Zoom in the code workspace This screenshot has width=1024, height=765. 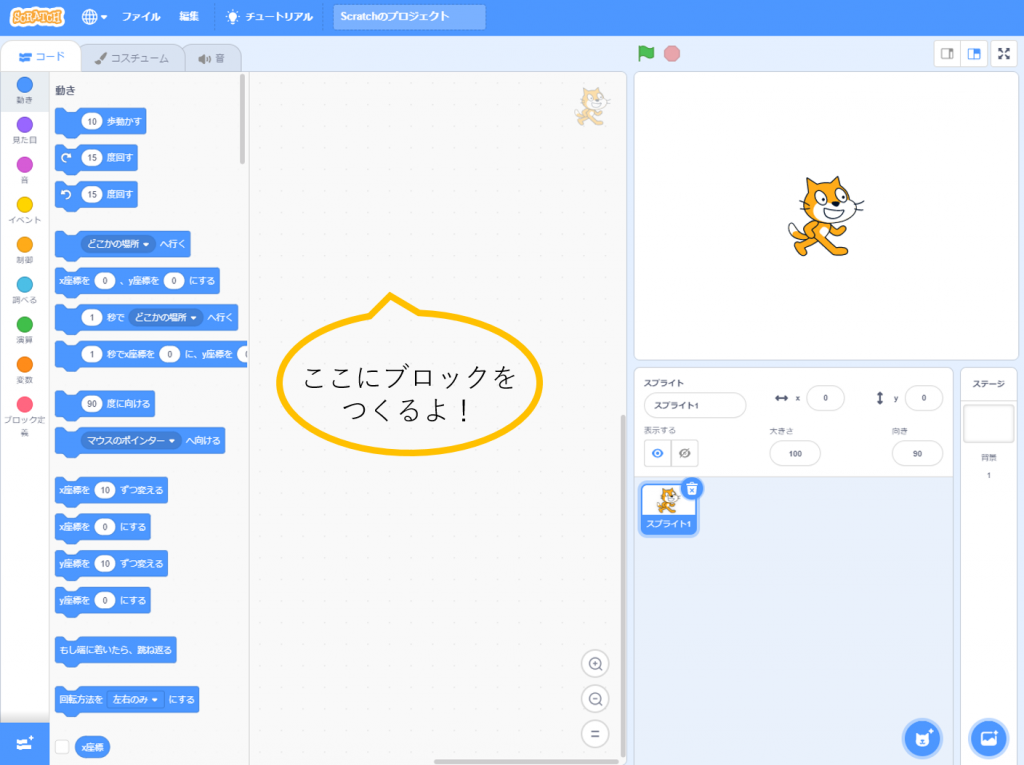click(x=595, y=664)
